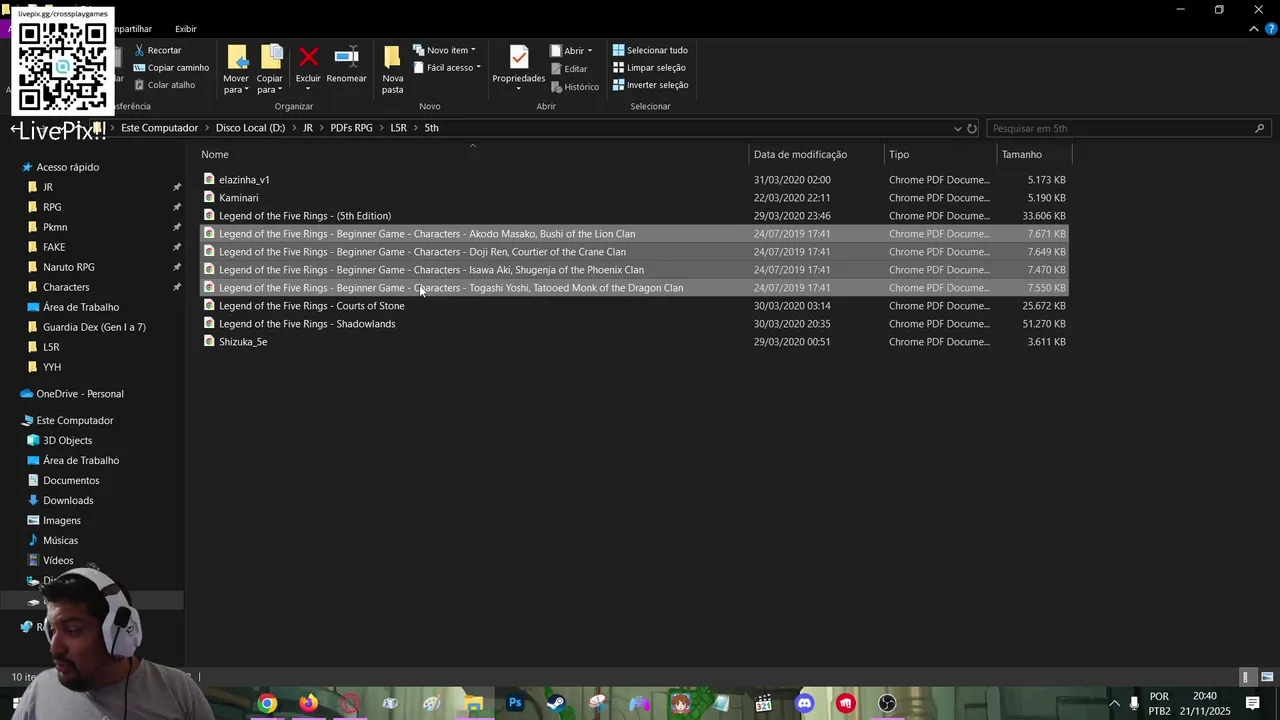Switch to details view in status bar
This screenshot has height=720, width=1280.
click(x=1246, y=677)
